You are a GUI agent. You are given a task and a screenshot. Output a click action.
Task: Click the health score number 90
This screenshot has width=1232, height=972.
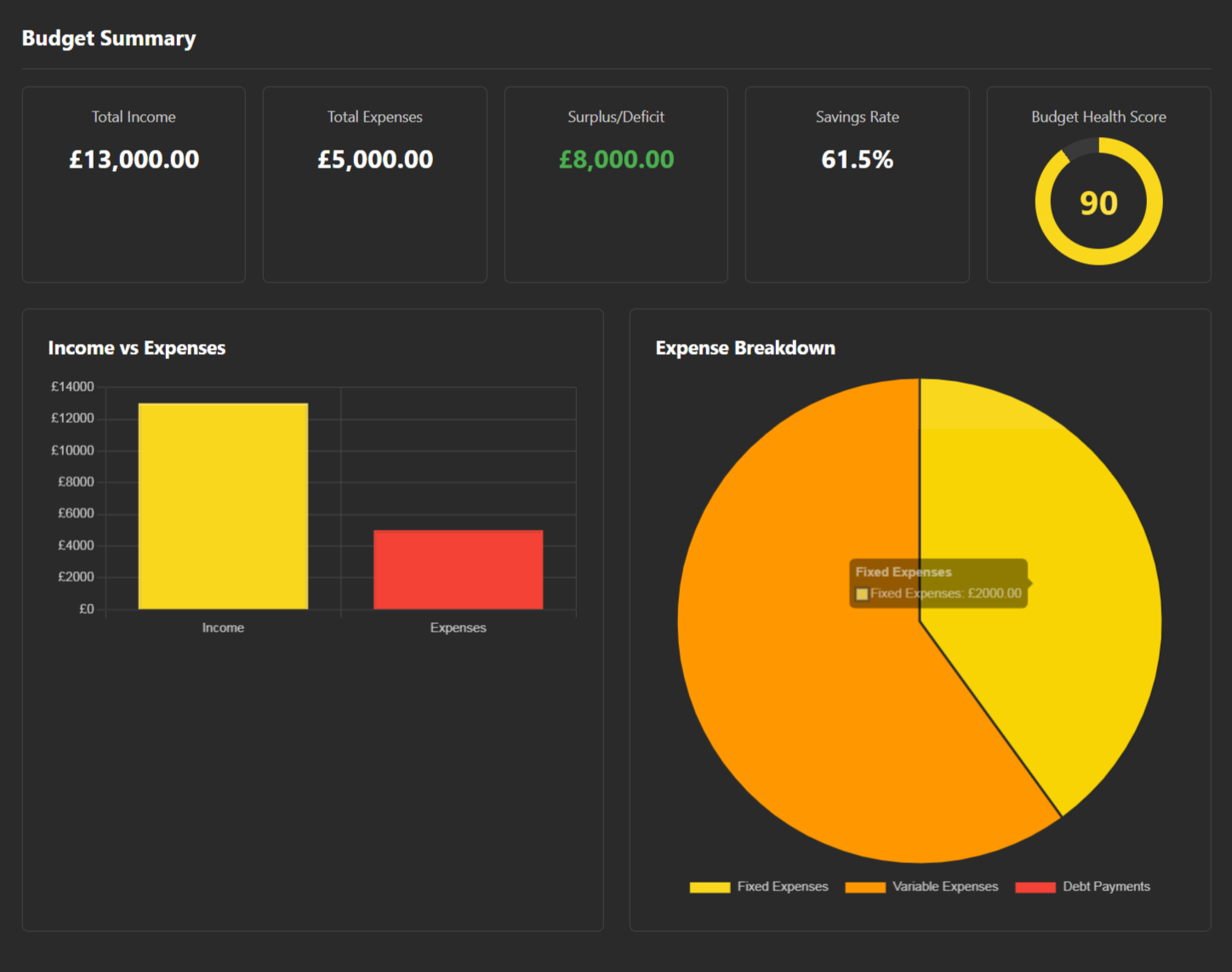(1098, 203)
